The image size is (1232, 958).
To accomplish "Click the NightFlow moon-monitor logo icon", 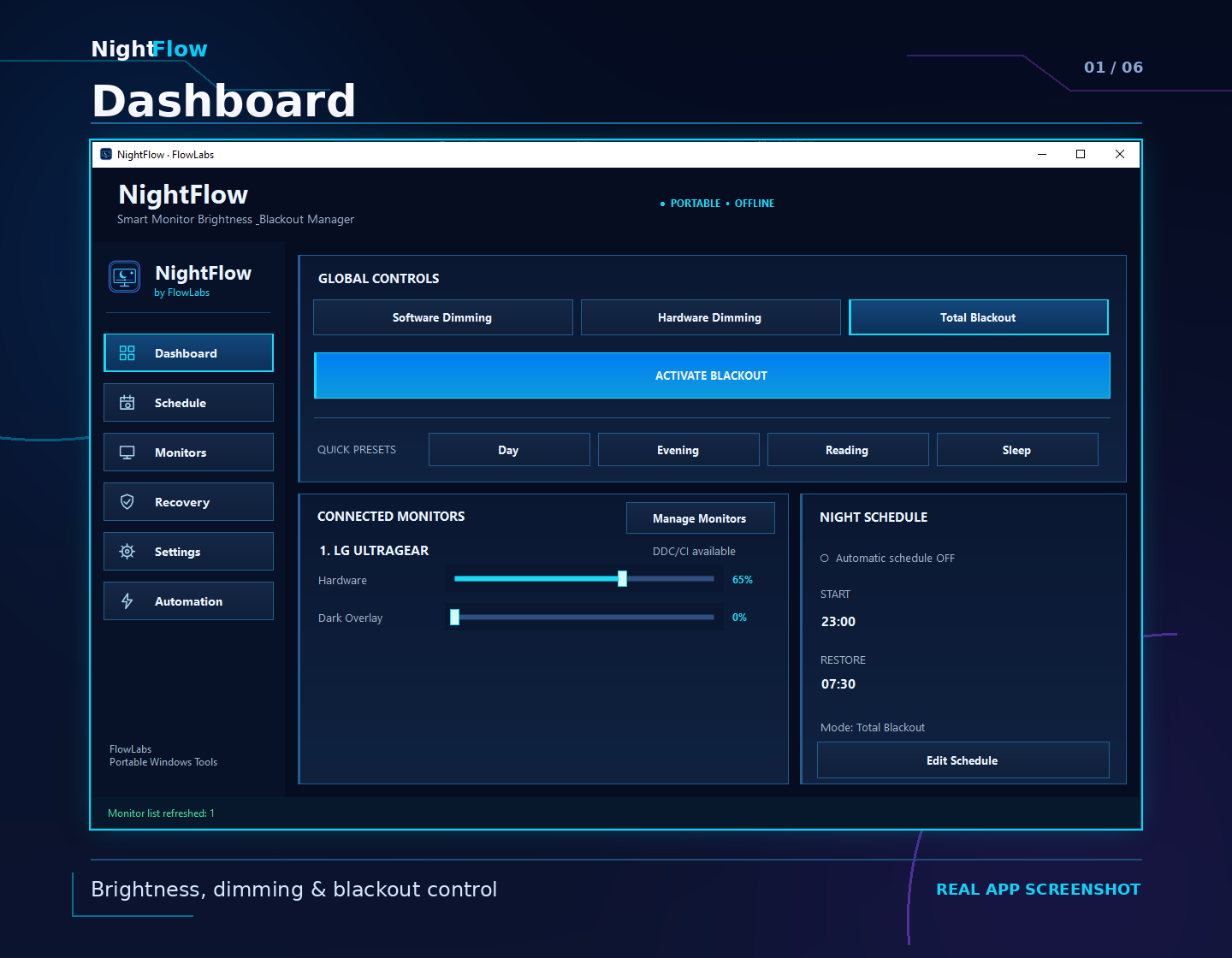I will [x=125, y=277].
